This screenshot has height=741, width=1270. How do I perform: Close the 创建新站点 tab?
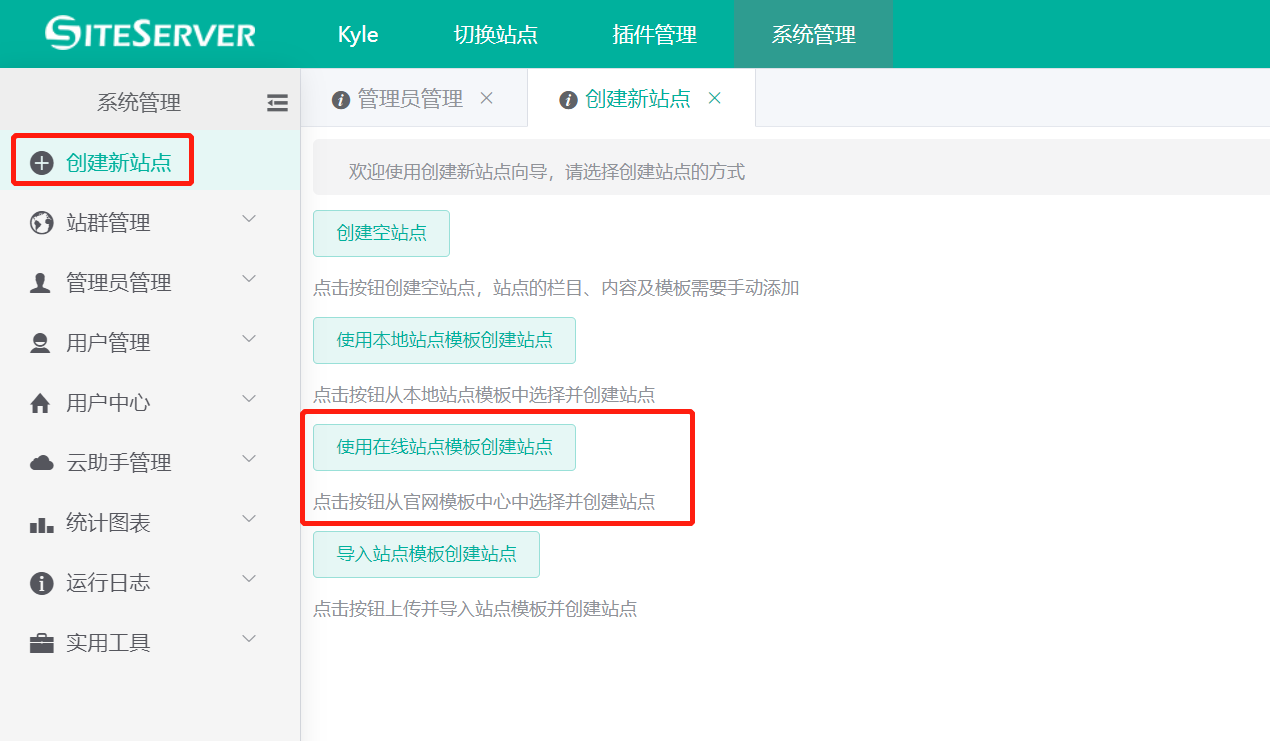pos(714,98)
